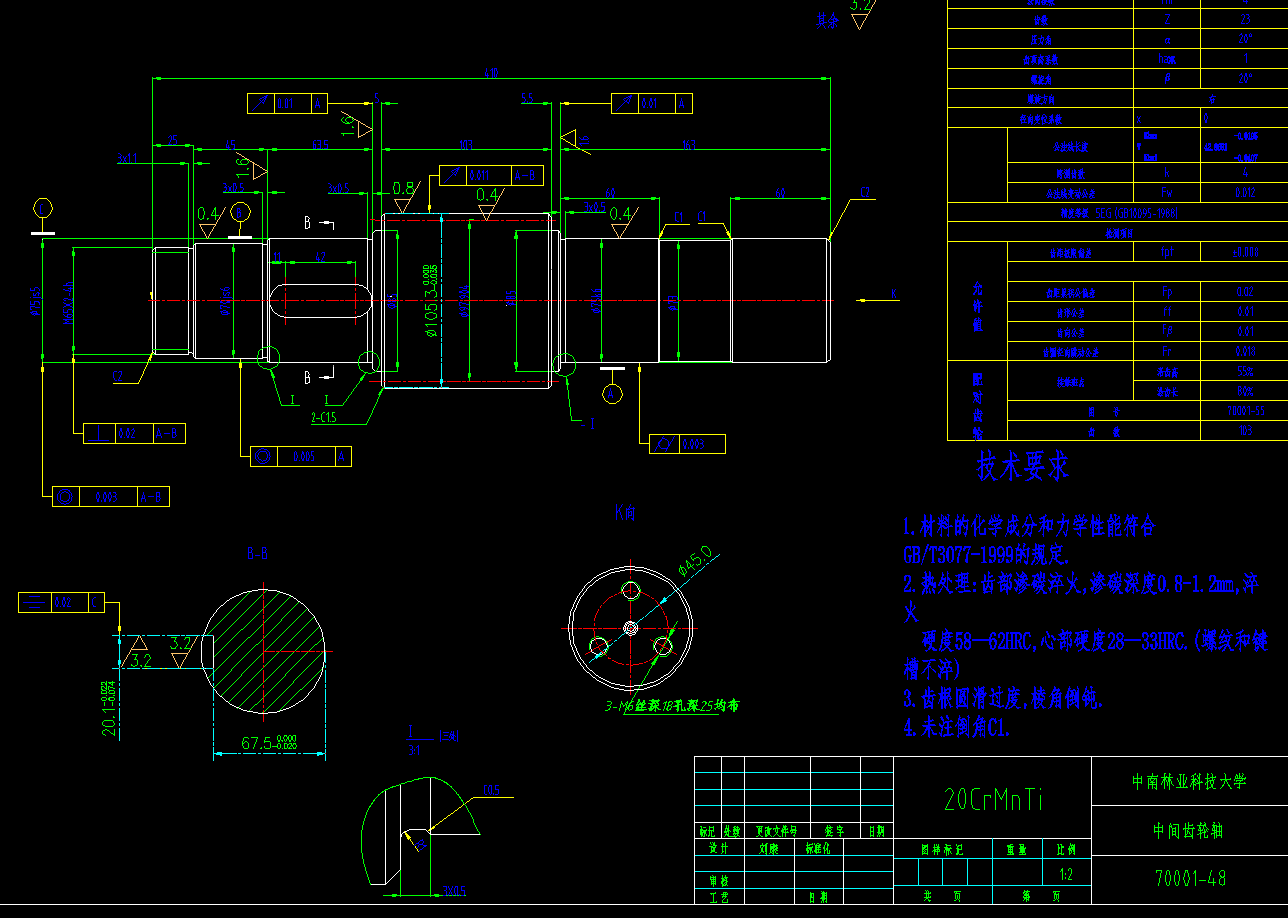Click the 2-C1.5 chamfer callout
This screenshot has height=918, width=1288.
[x=323, y=418]
